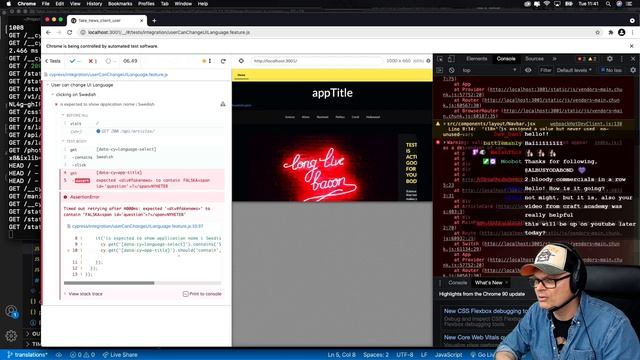Go back in Chrome
The image size is (640, 360).
coord(49,32)
